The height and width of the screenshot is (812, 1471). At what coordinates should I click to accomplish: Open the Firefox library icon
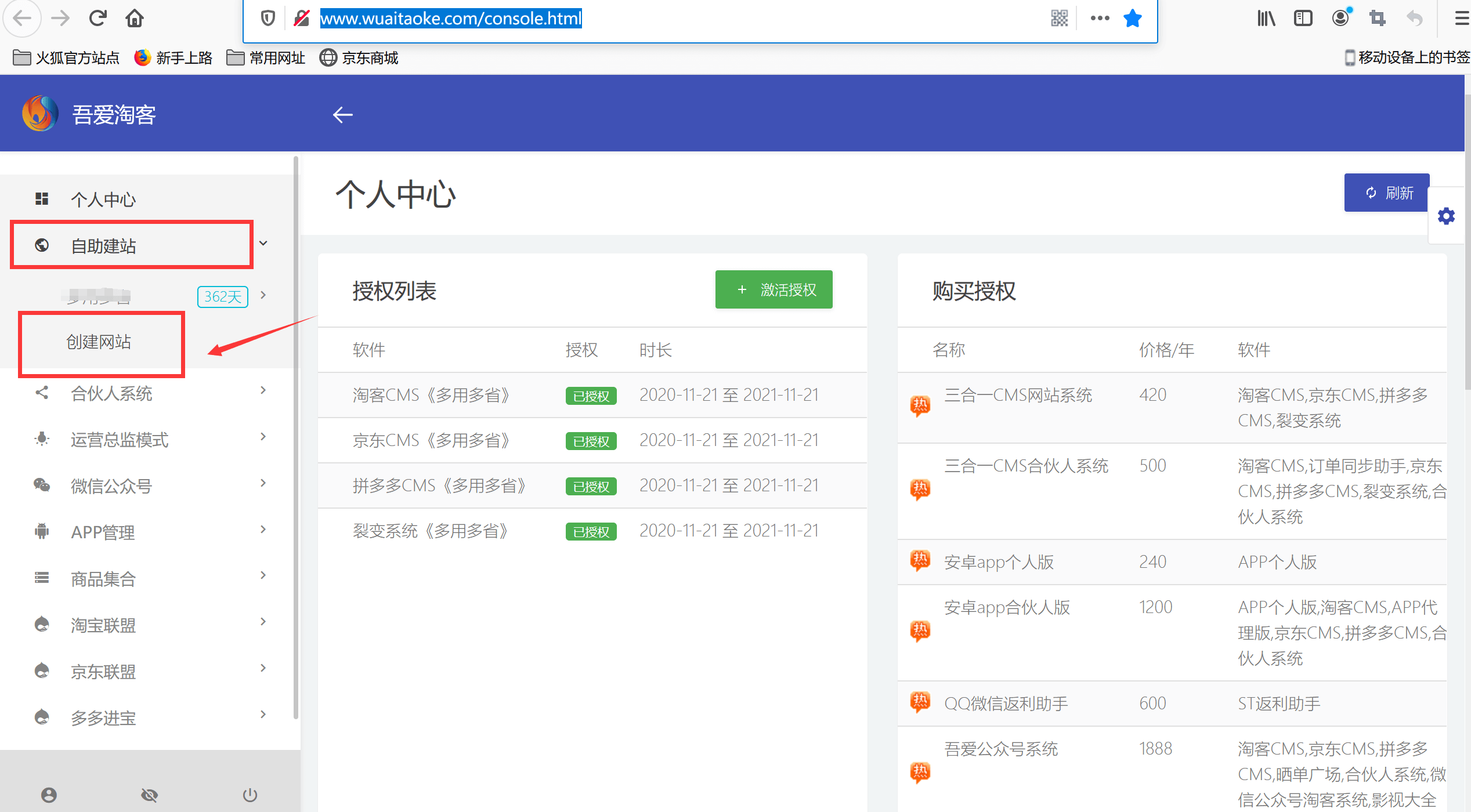(1266, 19)
